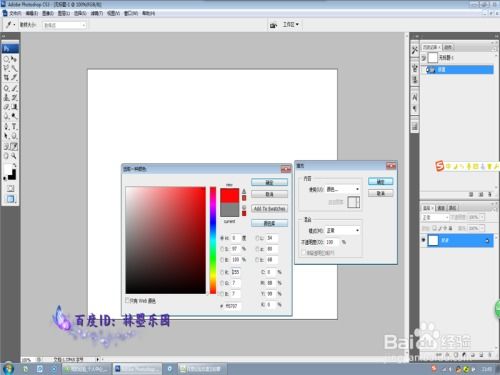Open the Use contents dropdown in Fill dialog
Screen dimensions: 500x375
[343, 189]
